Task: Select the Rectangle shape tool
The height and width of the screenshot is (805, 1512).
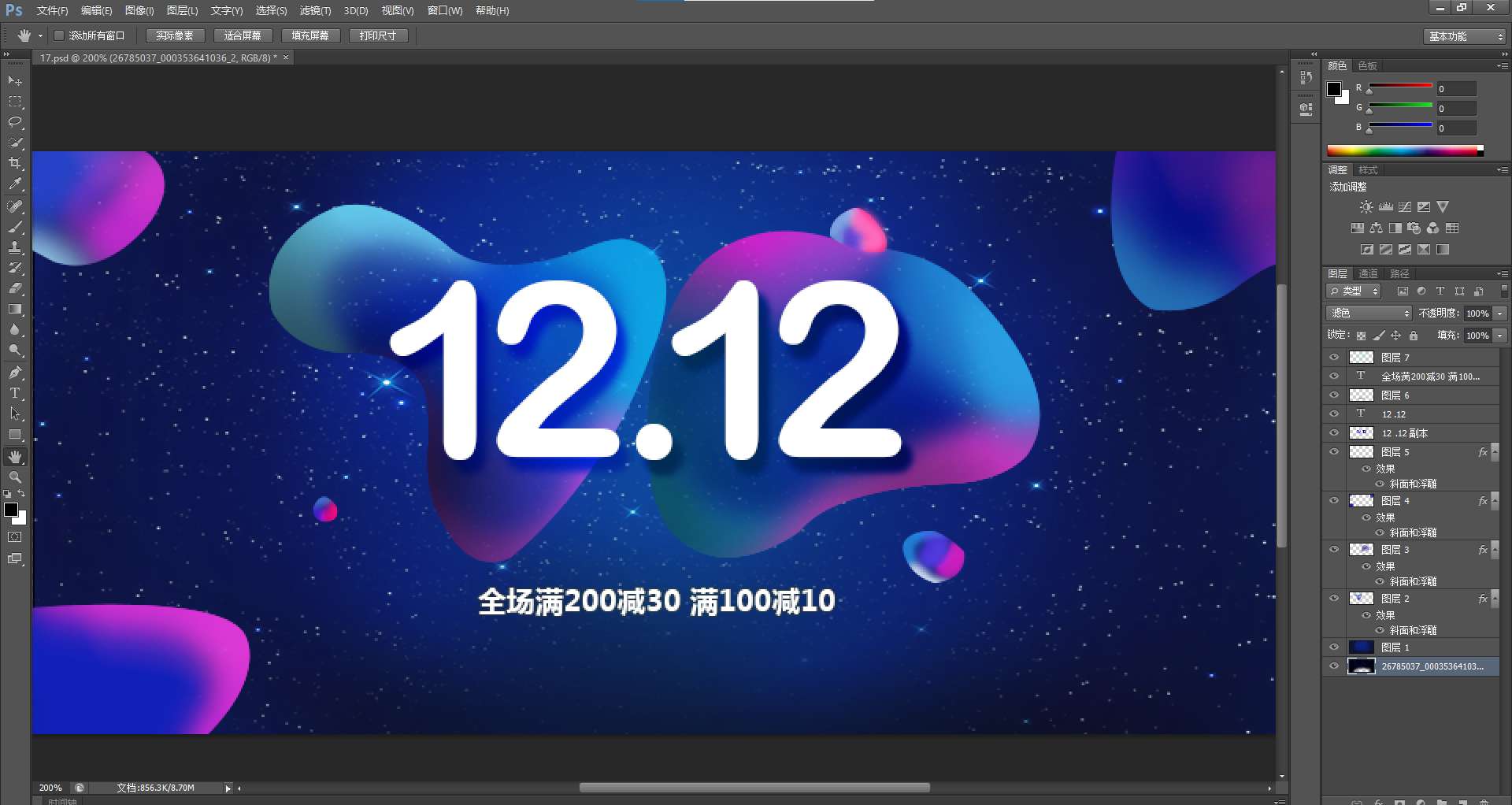Action: (x=15, y=434)
